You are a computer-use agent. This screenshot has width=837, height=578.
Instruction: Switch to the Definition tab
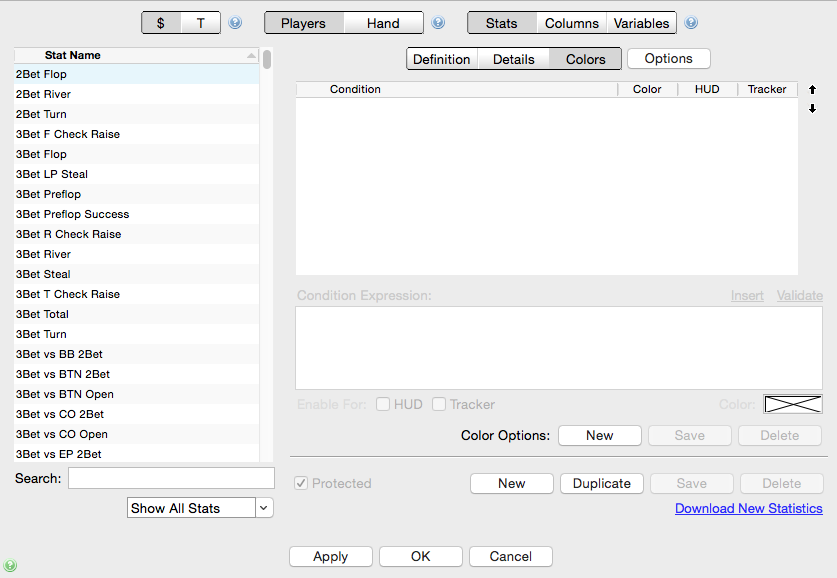pyautogui.click(x=442, y=59)
